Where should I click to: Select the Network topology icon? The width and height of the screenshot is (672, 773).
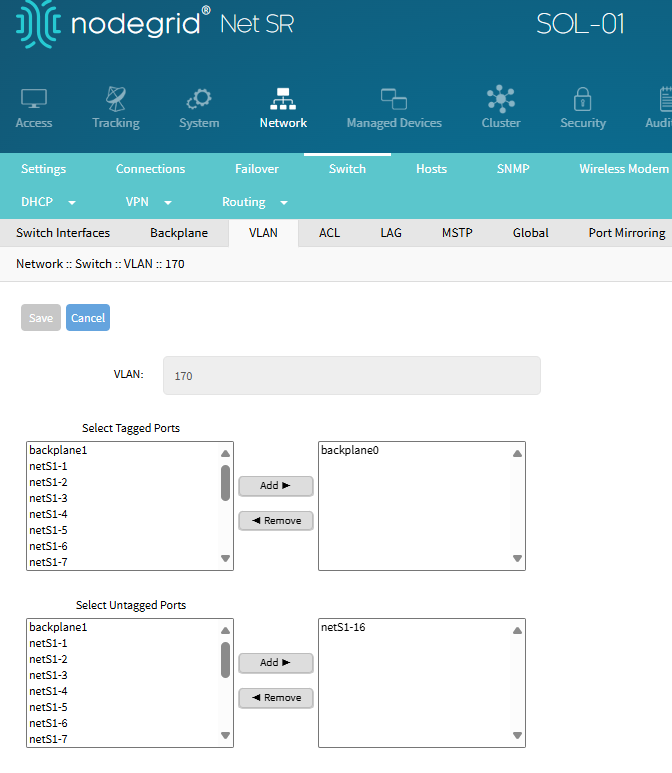point(283,99)
